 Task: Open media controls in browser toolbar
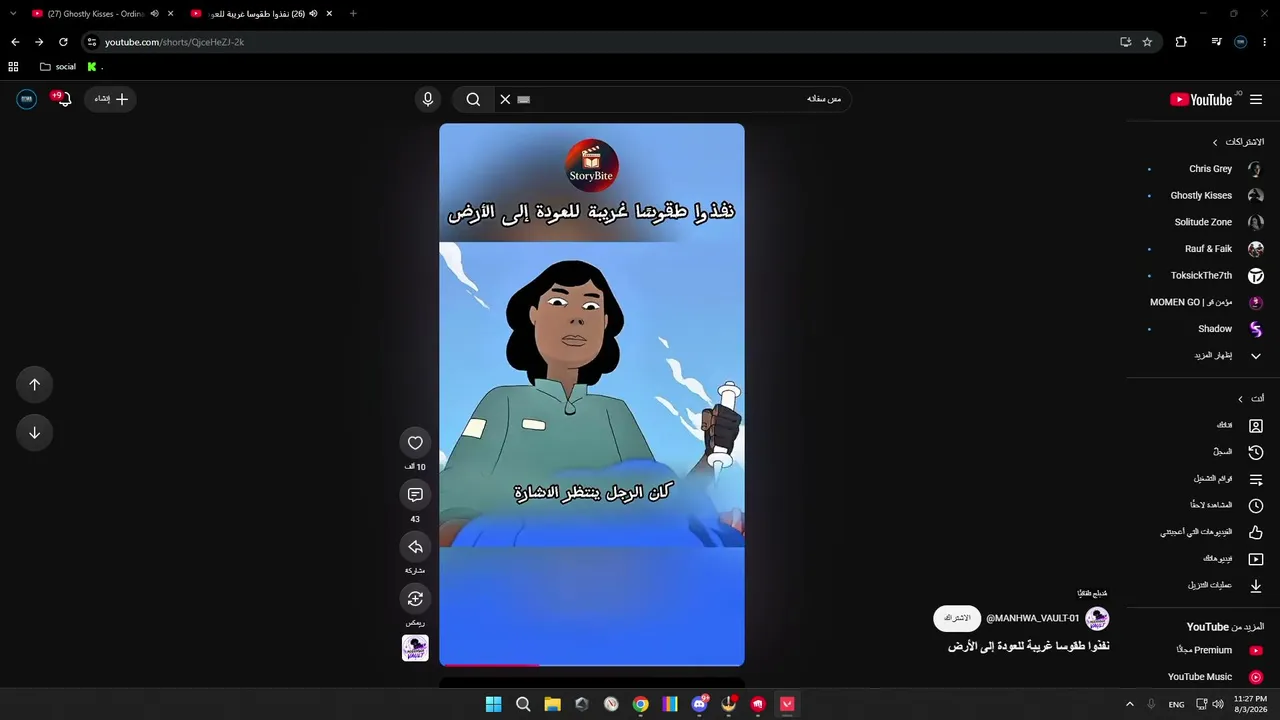point(1216,42)
